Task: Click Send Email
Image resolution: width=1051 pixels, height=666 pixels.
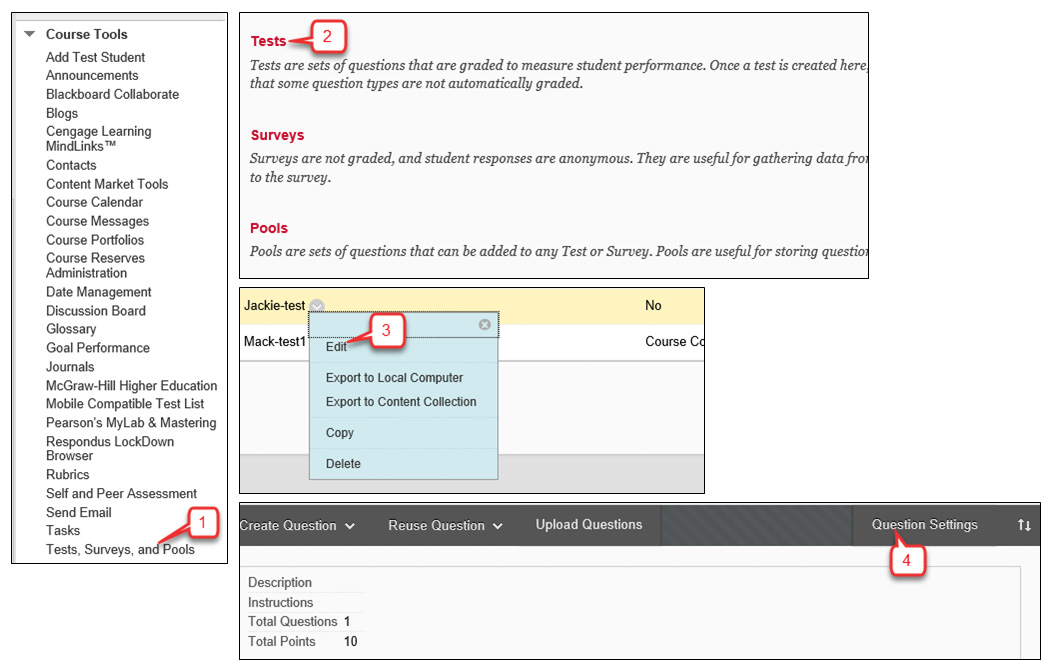Action: pos(78,513)
